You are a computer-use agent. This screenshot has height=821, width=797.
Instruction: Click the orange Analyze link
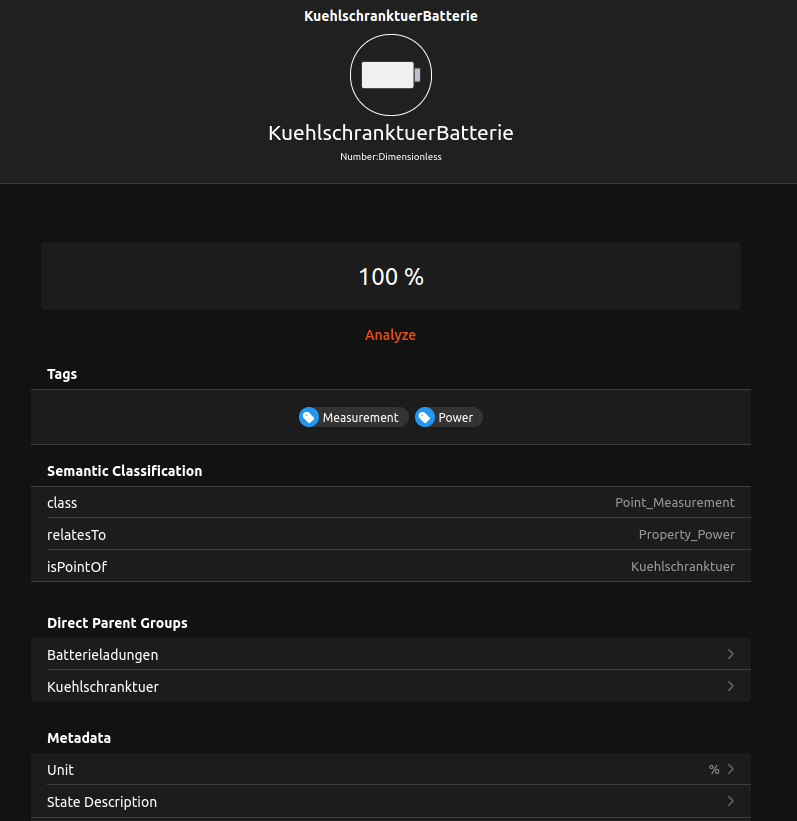click(x=390, y=335)
